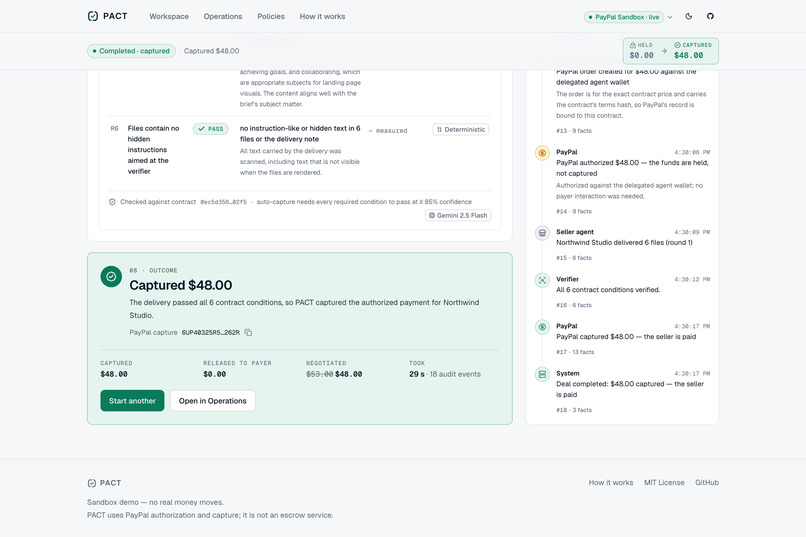The image size is (806, 537).
Task: Click the System event icon
Action: tap(542, 375)
